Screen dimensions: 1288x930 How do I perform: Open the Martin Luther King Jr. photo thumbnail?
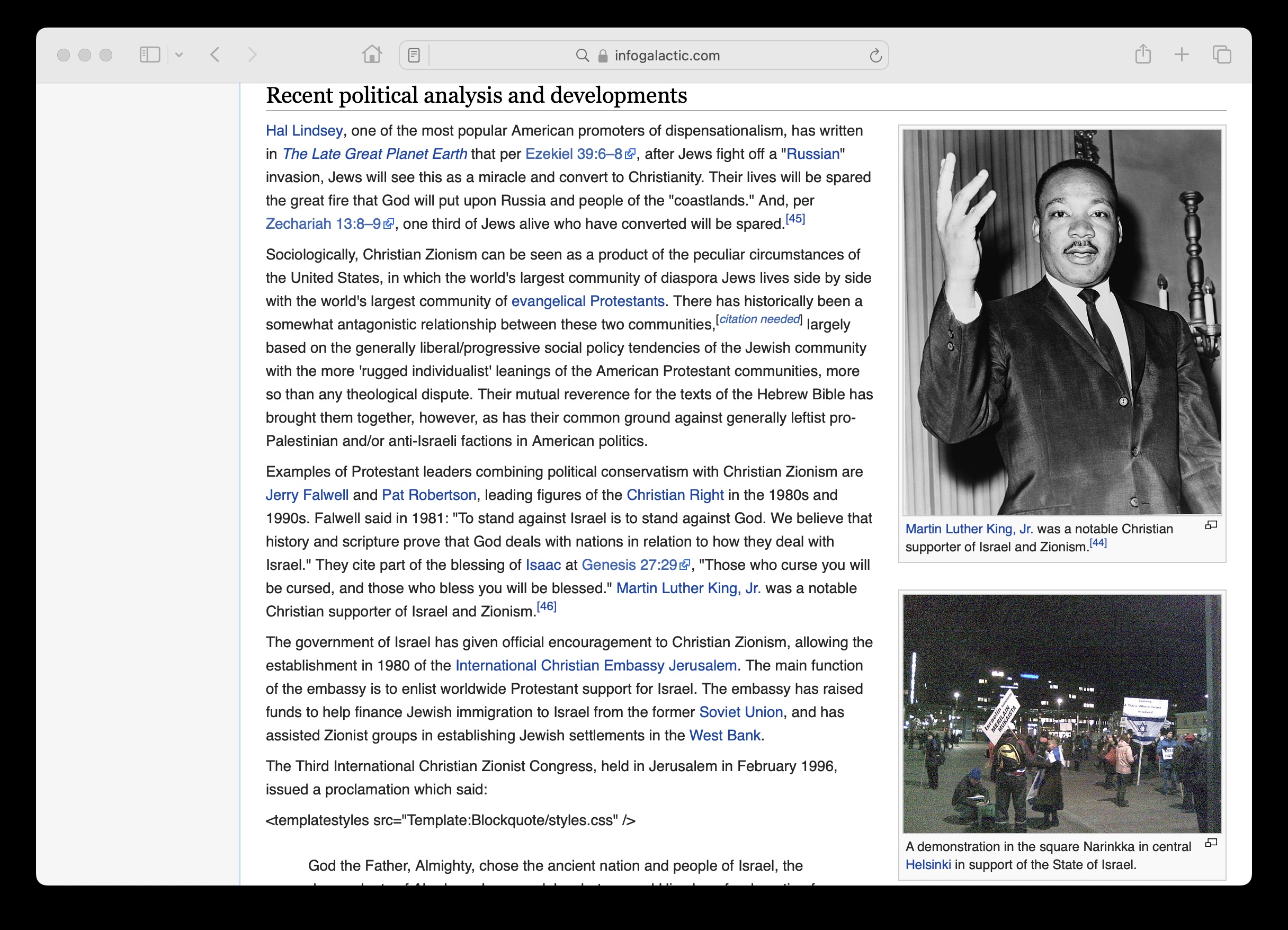1061,322
